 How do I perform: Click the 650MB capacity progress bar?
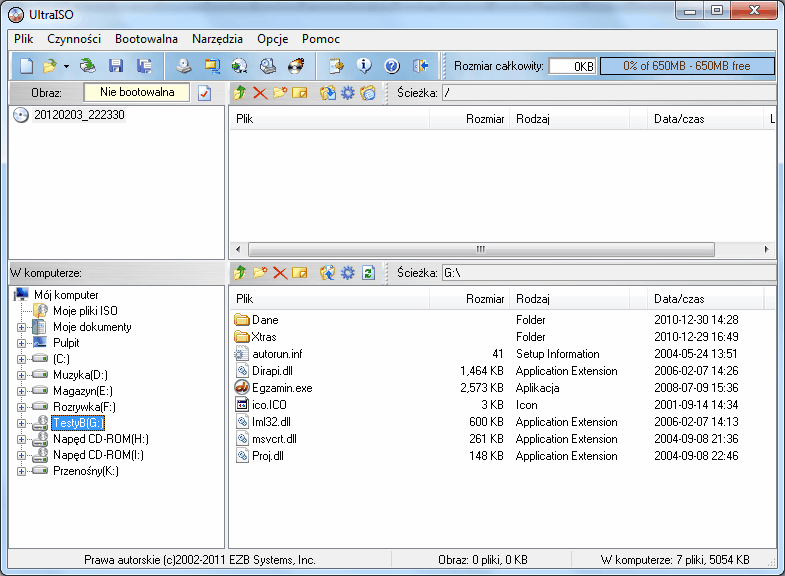(686, 66)
